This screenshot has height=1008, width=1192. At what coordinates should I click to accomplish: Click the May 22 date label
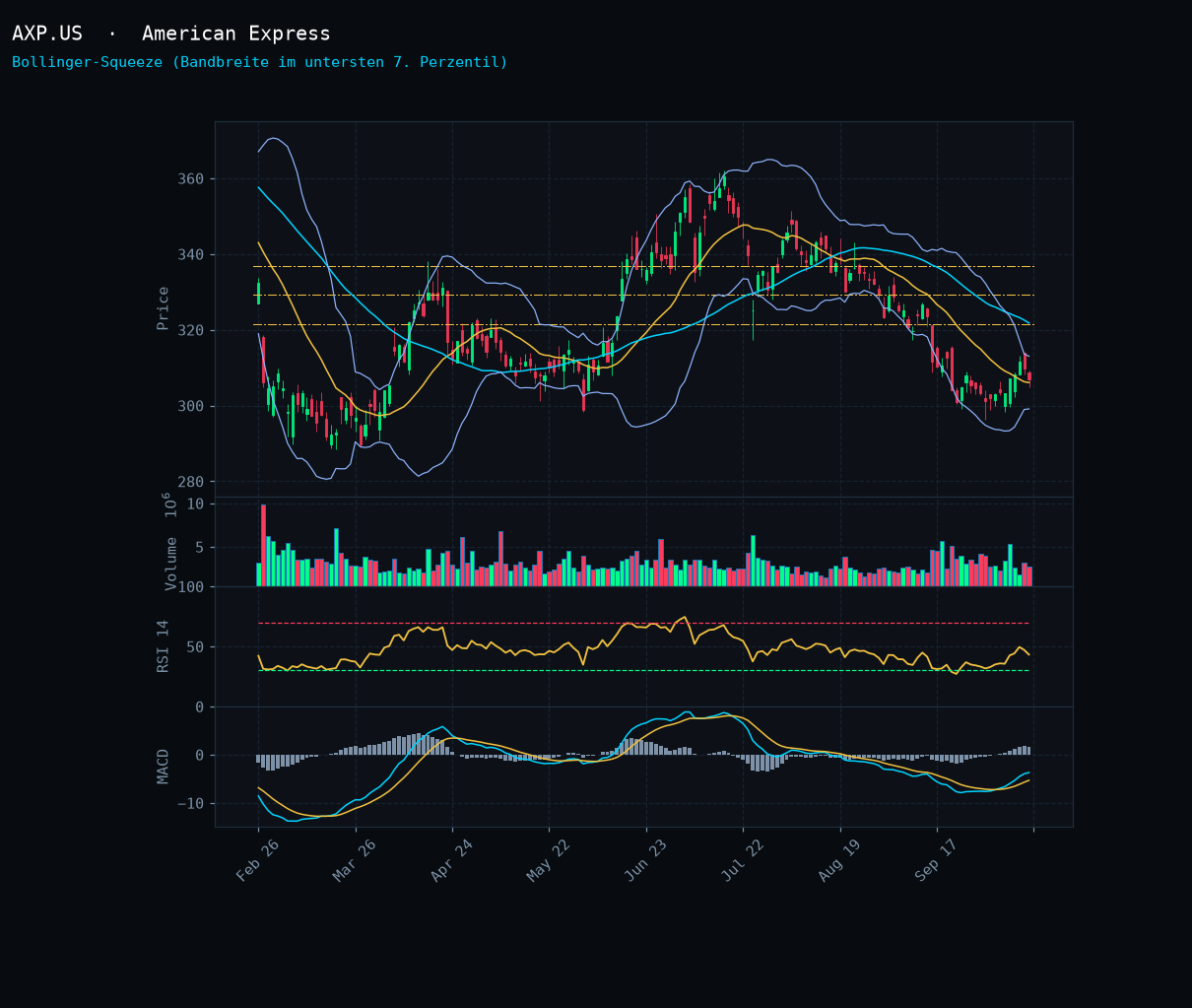tap(549, 860)
